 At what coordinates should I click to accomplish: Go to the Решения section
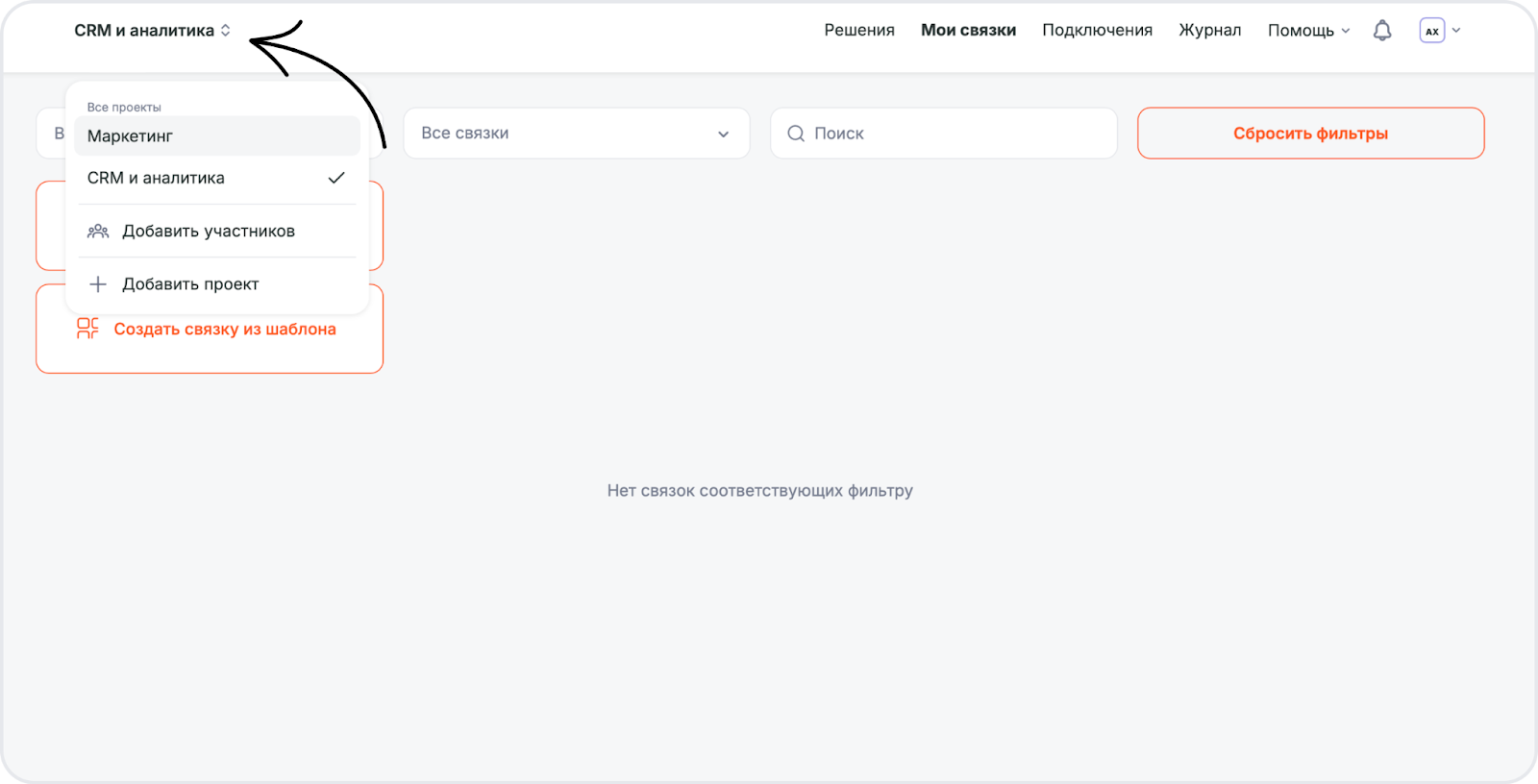pyautogui.click(x=859, y=31)
